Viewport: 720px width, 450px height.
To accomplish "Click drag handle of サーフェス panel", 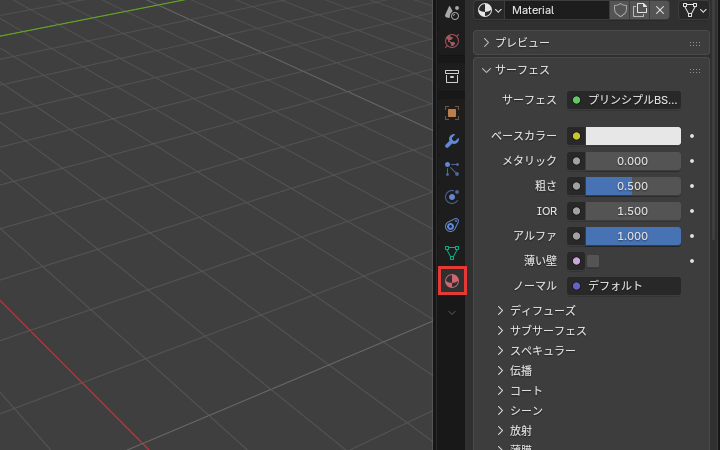I will [x=695, y=71].
